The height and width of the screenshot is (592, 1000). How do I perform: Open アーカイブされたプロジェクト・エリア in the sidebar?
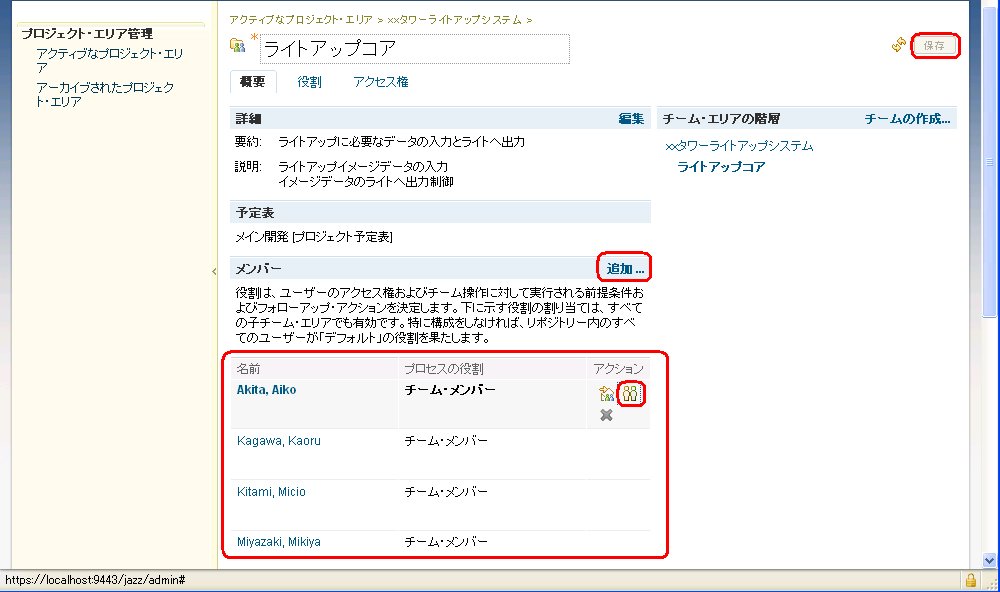pyautogui.click(x=105, y=94)
